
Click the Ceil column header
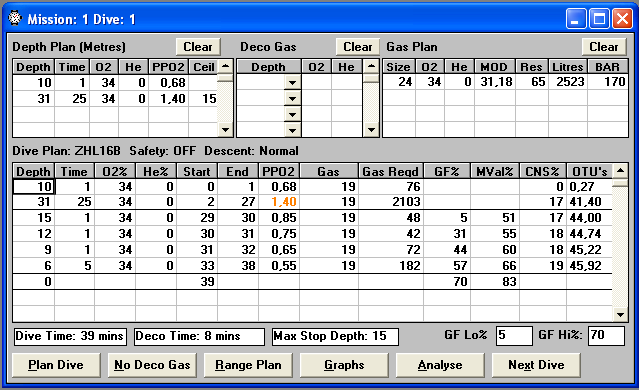(x=203, y=67)
